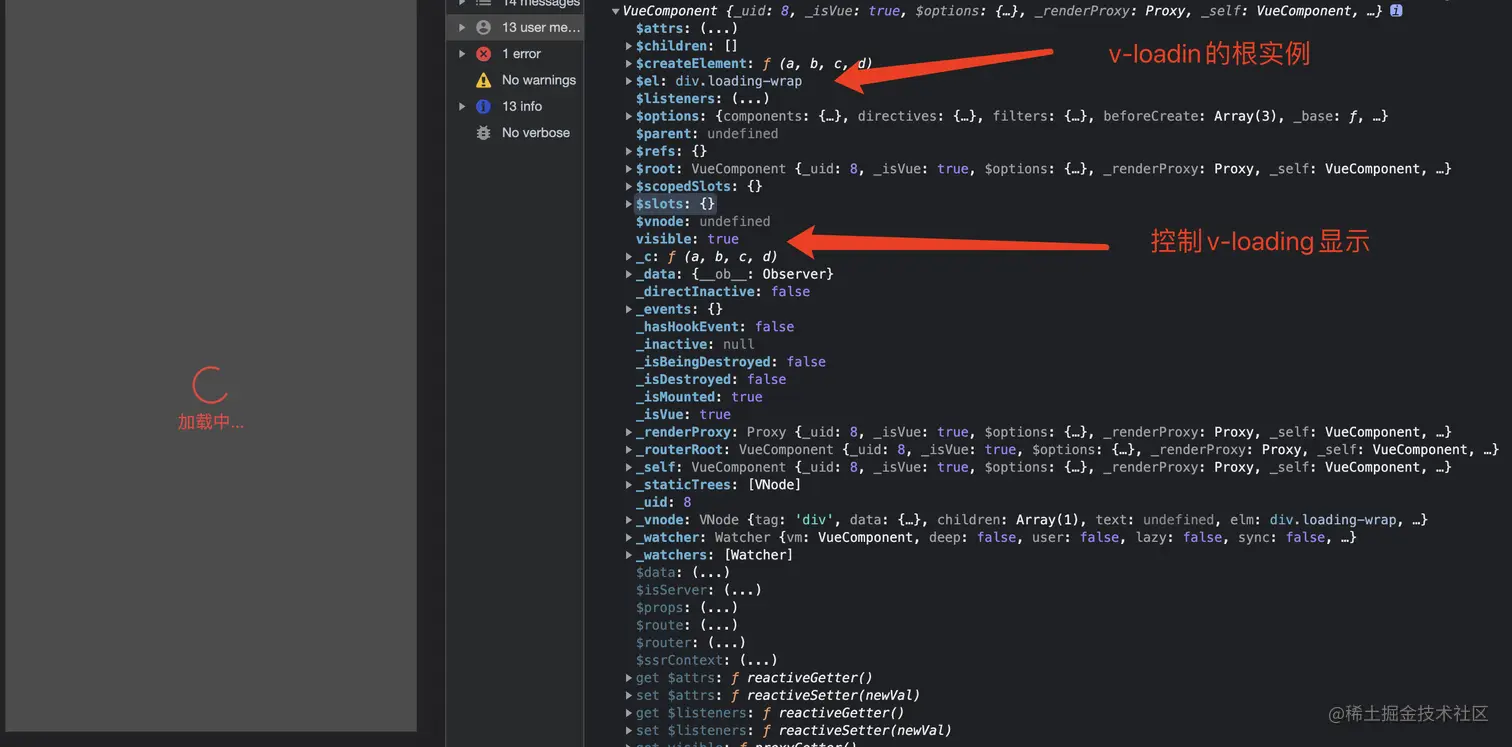Screen dimensions: 1512x747
Task: Click the '_hasHookEvent: false' row
Action: pos(715,327)
